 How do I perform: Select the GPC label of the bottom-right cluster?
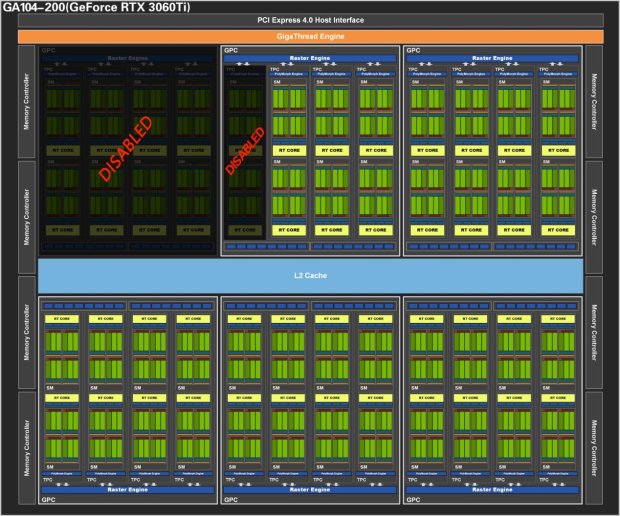[413, 500]
